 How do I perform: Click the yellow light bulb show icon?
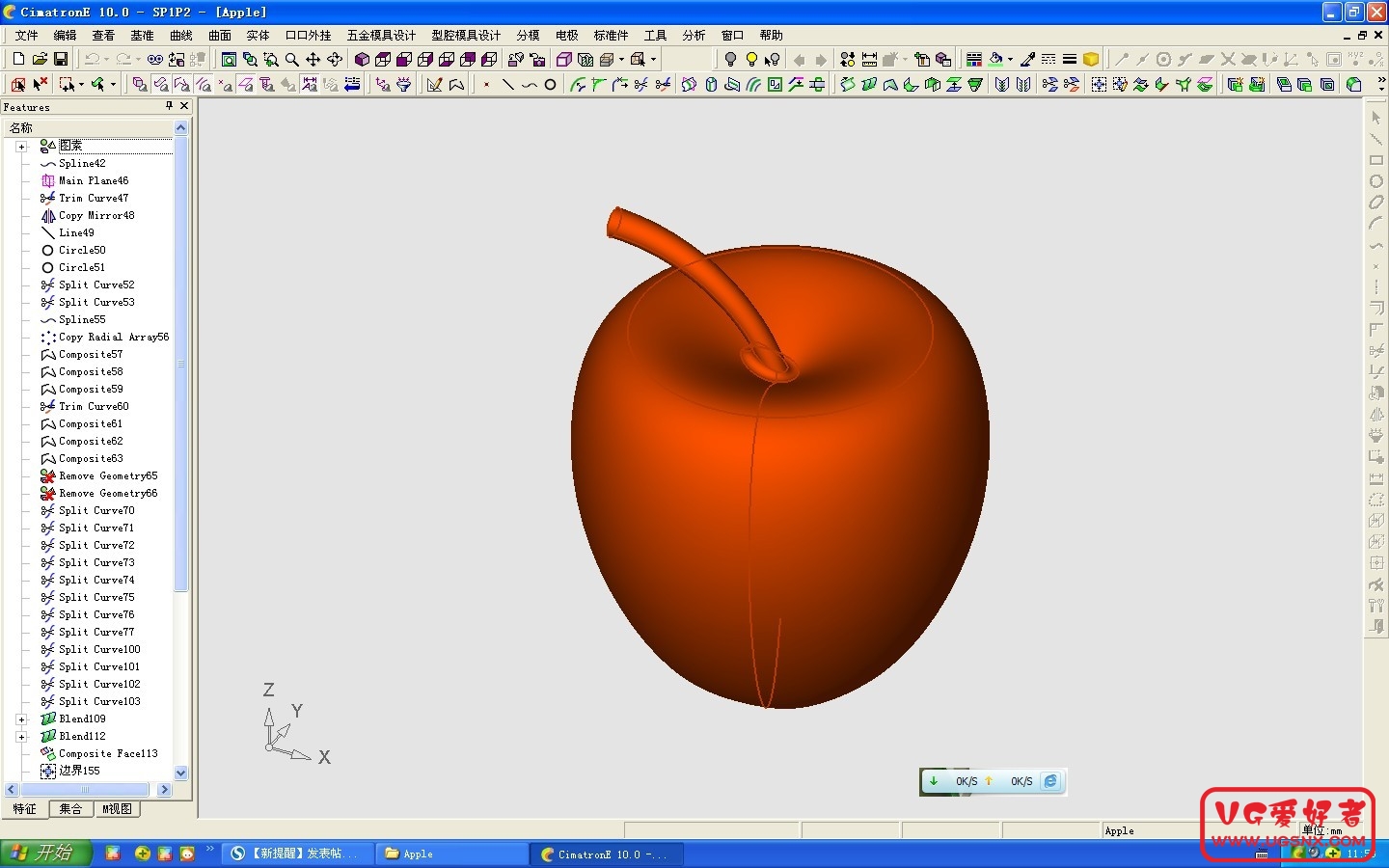[751, 60]
